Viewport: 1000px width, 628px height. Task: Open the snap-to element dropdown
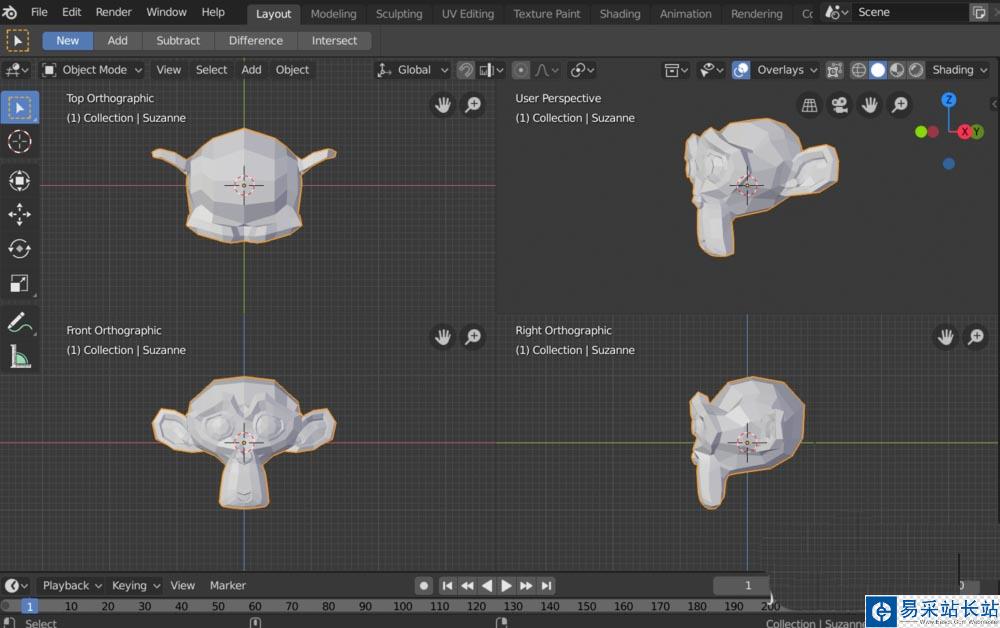(x=491, y=70)
